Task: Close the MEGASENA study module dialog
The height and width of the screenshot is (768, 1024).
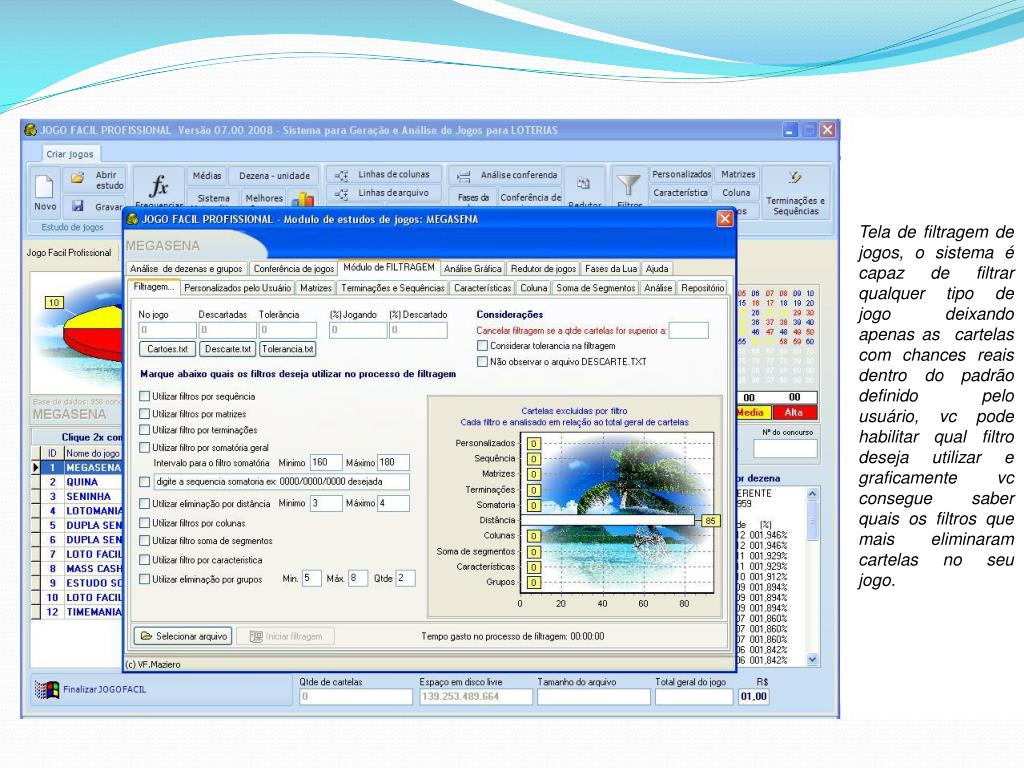Action: pyautogui.click(x=724, y=219)
